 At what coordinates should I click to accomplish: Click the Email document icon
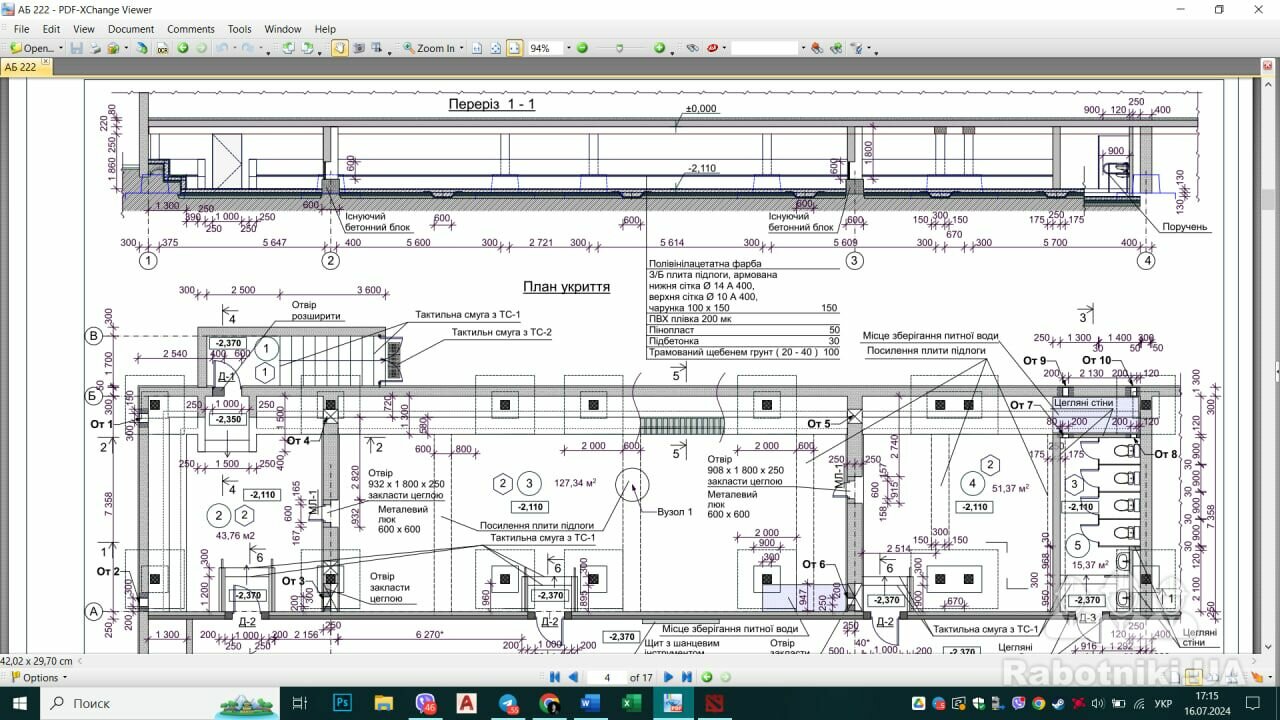113,48
